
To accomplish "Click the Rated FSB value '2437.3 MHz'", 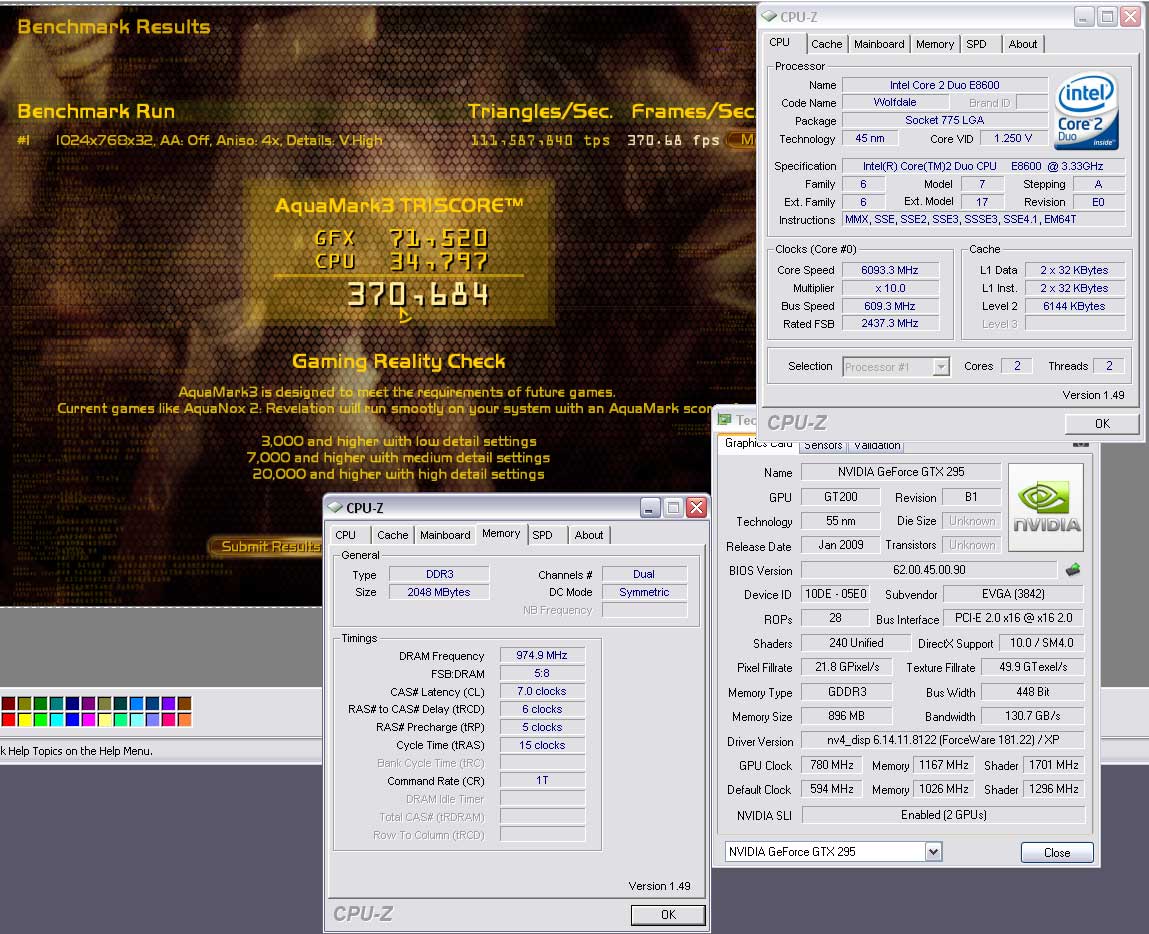I will tap(890, 323).
